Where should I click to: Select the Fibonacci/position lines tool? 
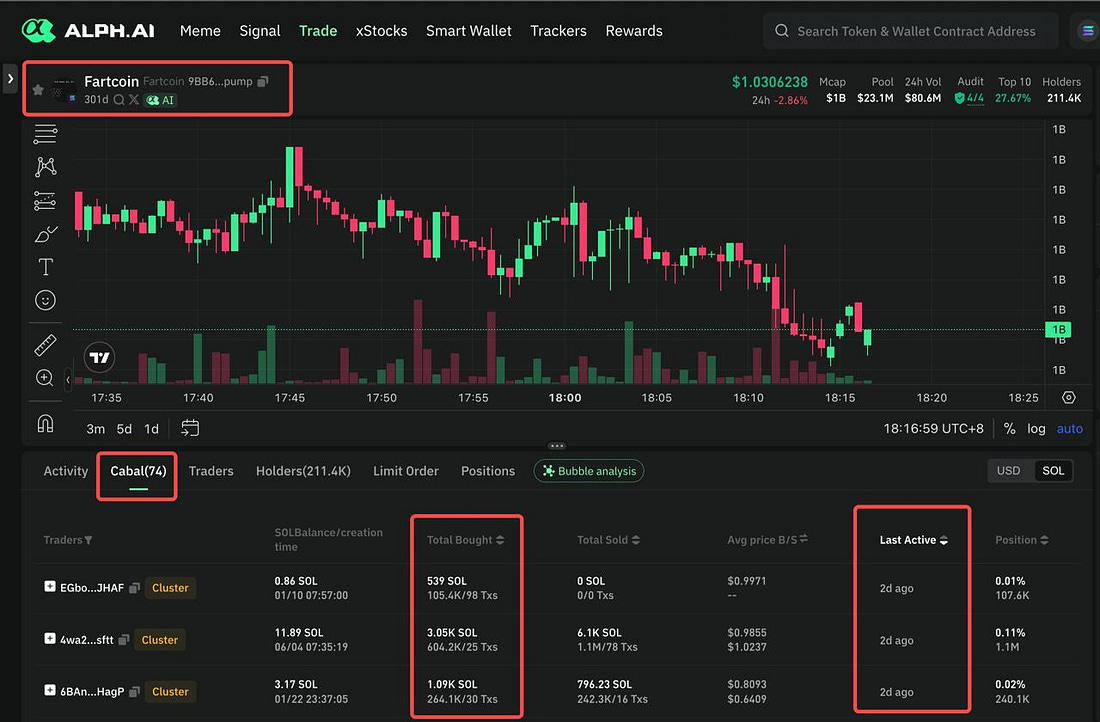click(45, 201)
